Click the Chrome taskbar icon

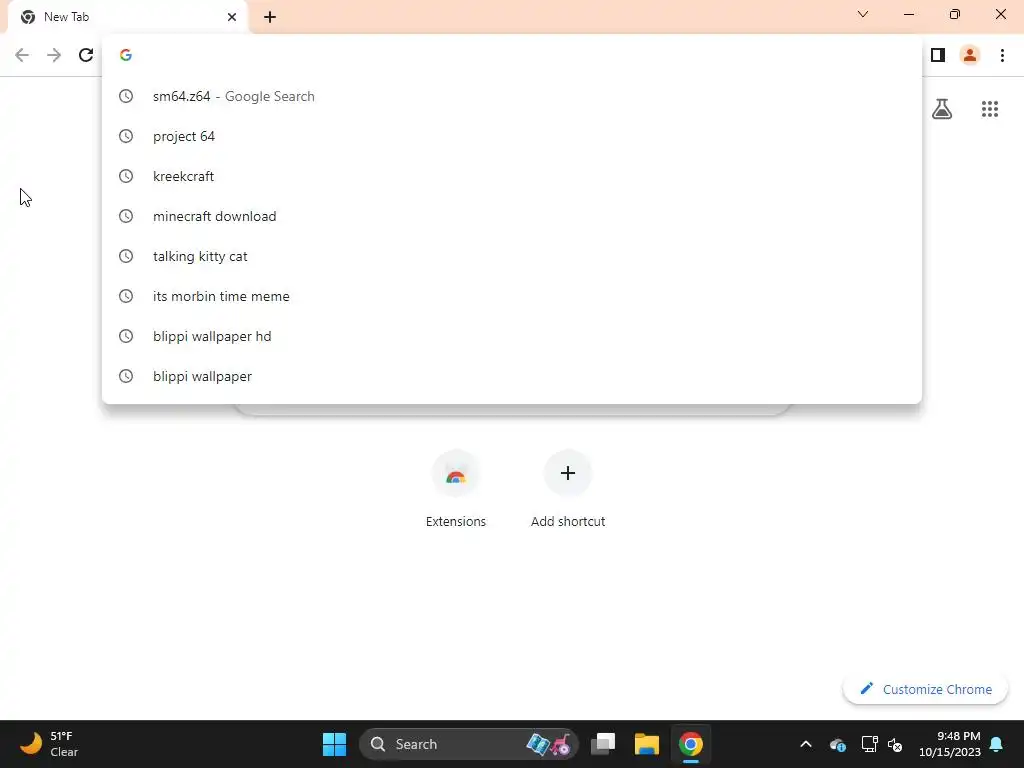(x=690, y=744)
